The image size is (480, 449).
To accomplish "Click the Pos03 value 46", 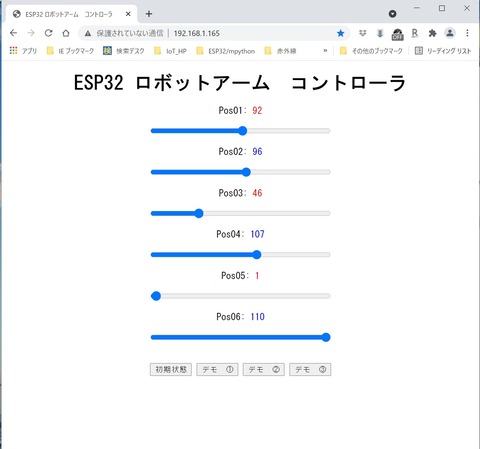I will pos(257,193).
